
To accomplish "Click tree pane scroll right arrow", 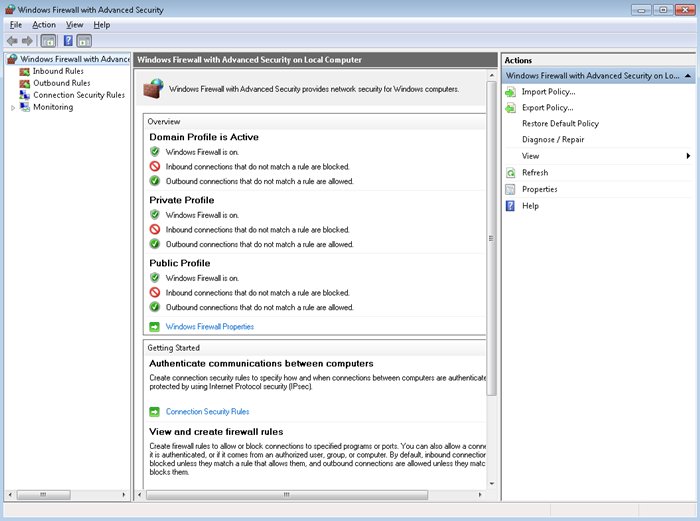I will 124,495.
